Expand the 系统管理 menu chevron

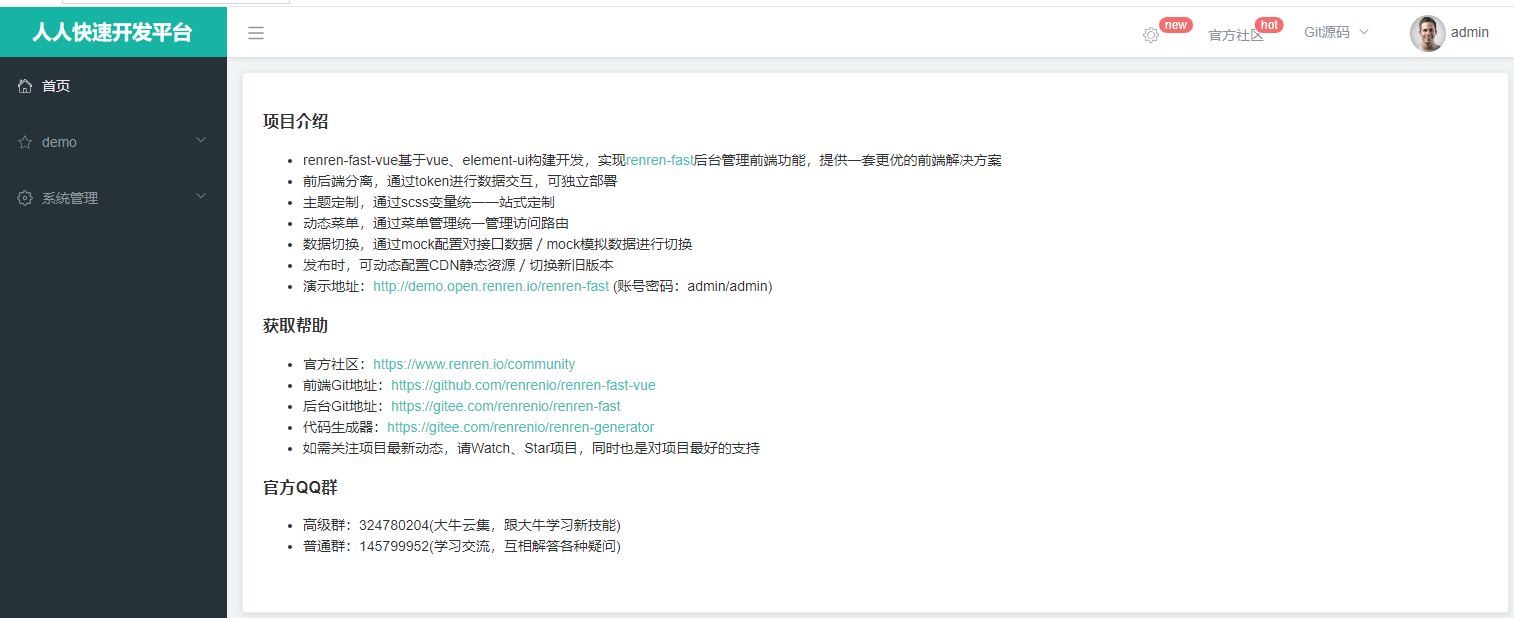click(x=201, y=197)
